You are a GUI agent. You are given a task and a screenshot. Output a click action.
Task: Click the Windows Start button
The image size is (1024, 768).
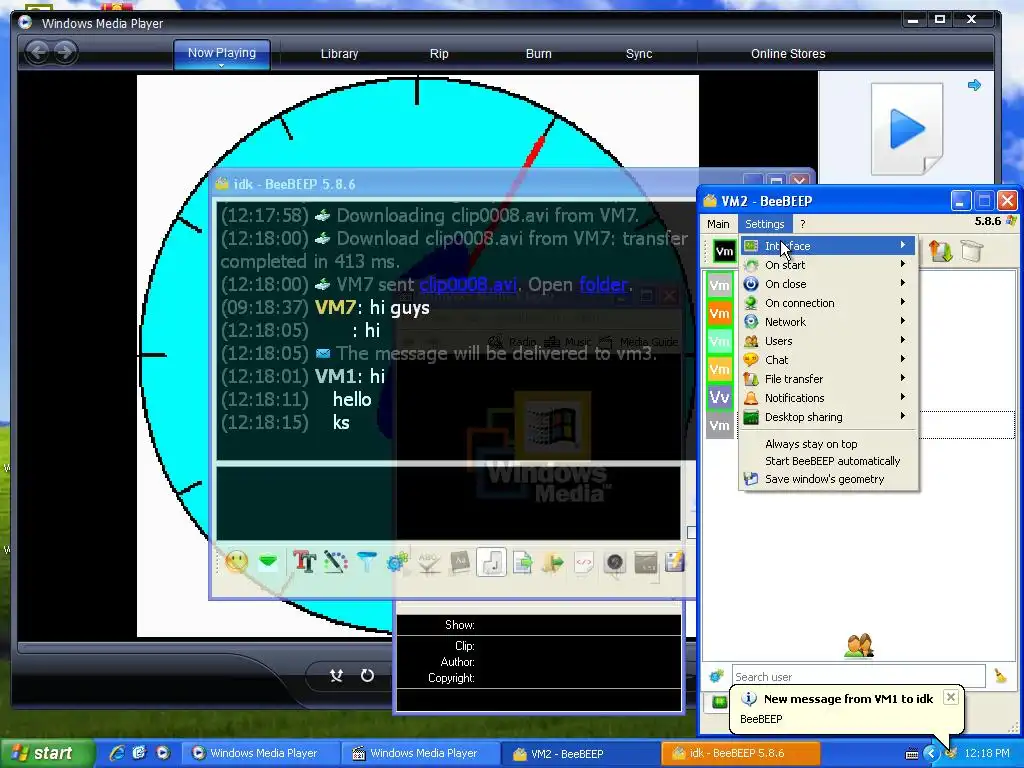(x=47, y=753)
